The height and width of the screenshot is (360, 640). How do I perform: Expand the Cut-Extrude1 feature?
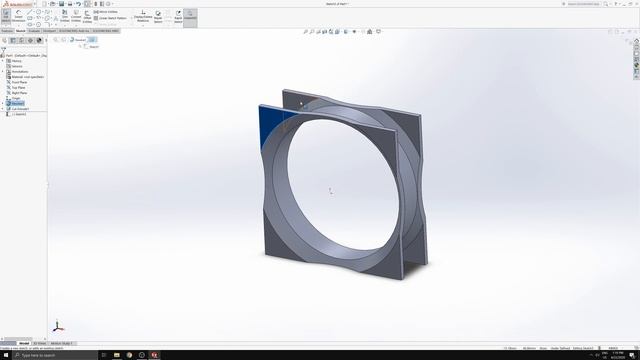point(3,109)
